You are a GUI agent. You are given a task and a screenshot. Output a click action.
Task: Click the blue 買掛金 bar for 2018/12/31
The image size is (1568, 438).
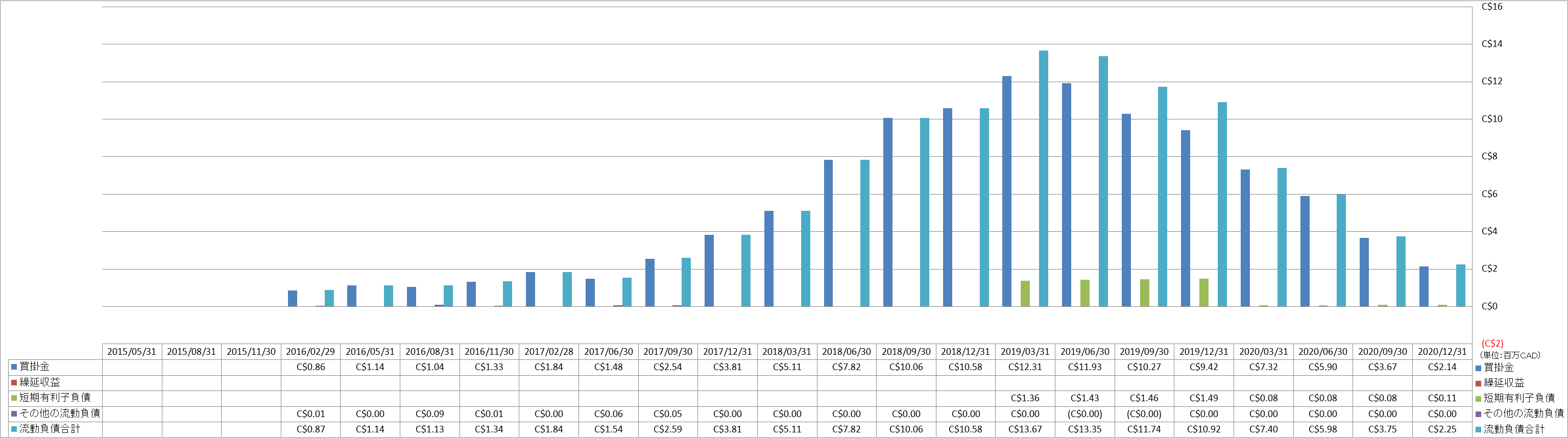point(947,207)
